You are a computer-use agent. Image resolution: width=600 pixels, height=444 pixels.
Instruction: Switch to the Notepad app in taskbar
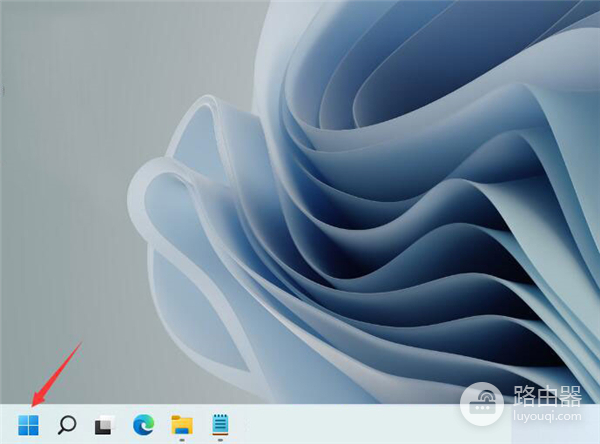point(219,424)
